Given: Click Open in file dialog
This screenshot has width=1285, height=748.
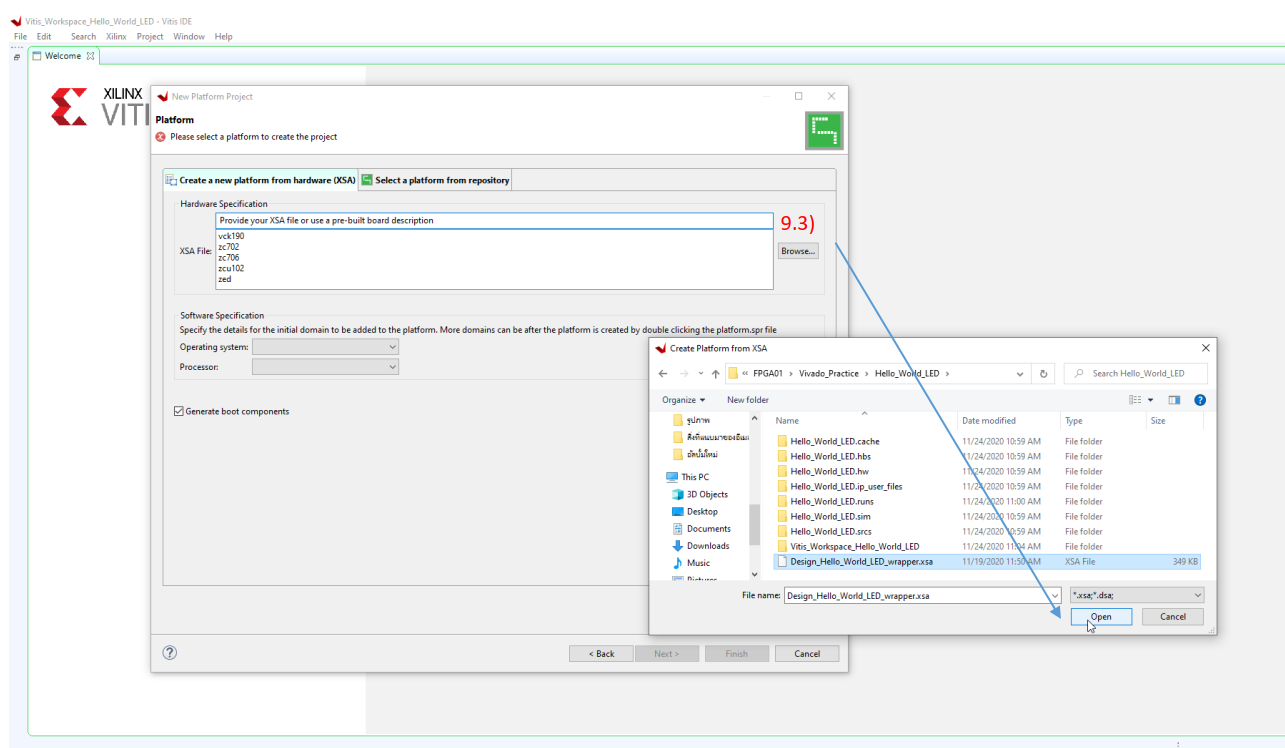Looking at the screenshot, I should [1101, 617].
